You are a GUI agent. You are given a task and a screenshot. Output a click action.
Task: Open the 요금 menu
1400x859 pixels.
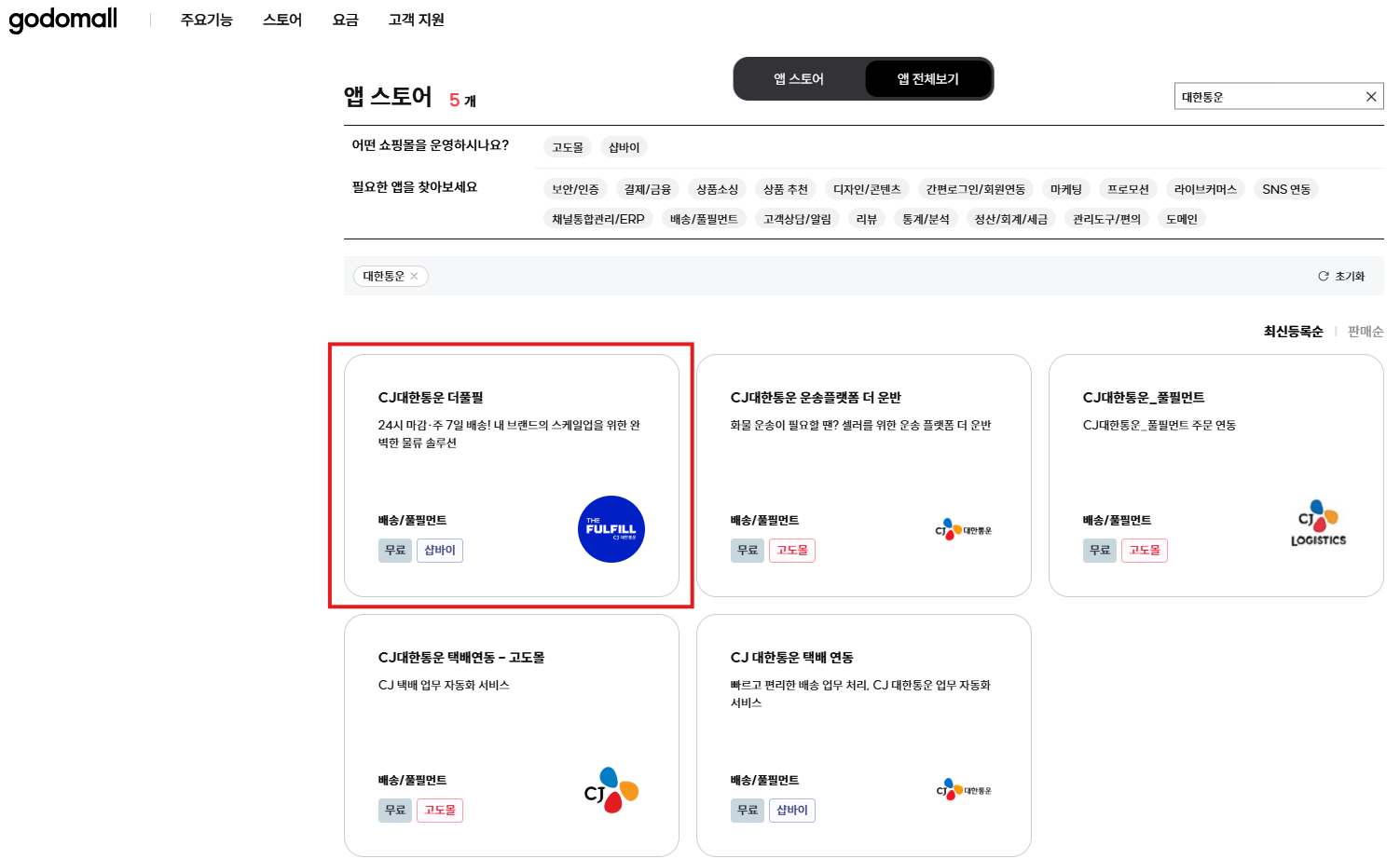click(x=346, y=20)
